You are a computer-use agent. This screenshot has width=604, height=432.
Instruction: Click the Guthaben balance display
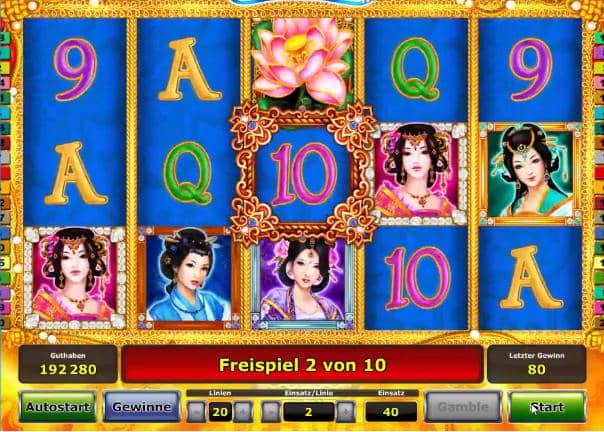(68, 364)
